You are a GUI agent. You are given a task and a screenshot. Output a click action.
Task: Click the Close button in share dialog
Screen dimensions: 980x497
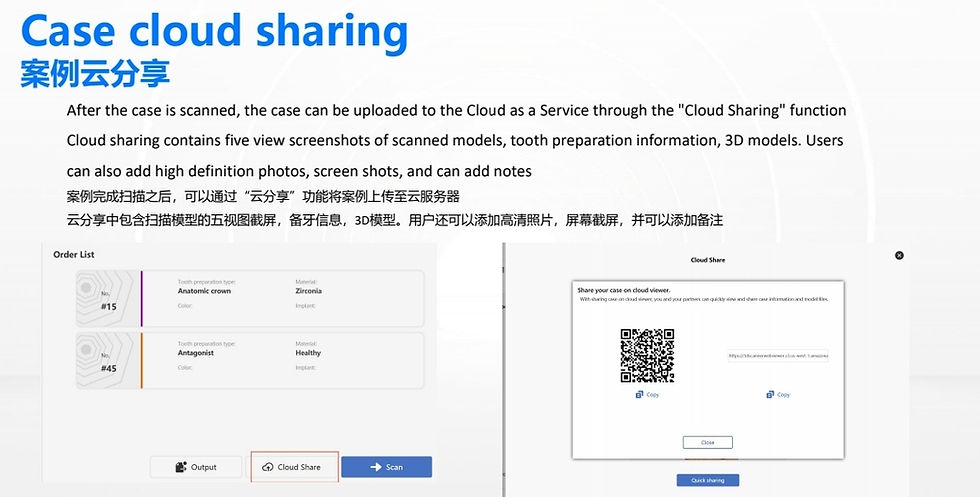(x=708, y=443)
